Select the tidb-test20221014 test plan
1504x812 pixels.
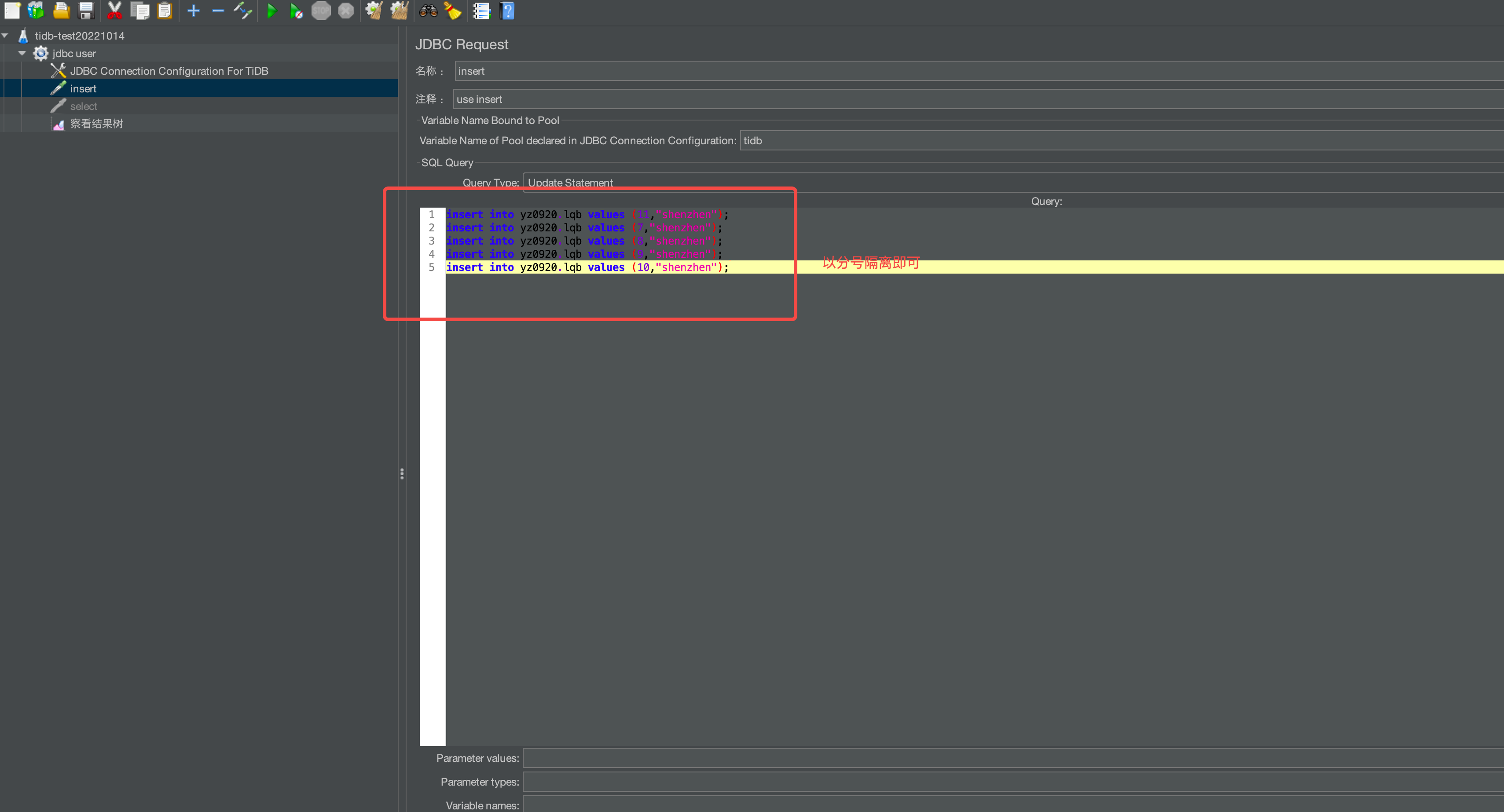[x=79, y=36]
